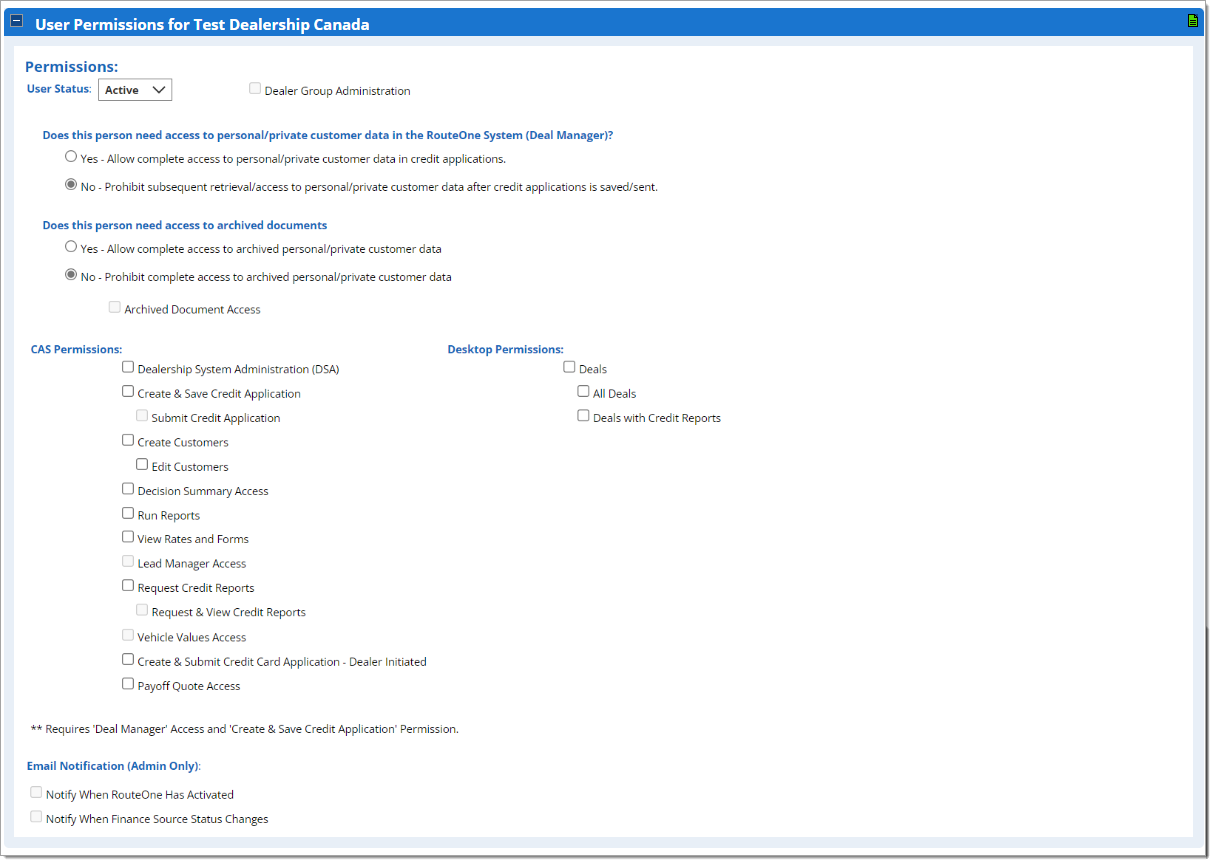This screenshot has width=1213, height=863.
Task: Toggle Vehicle Values Access checkbox
Action: click(128, 636)
